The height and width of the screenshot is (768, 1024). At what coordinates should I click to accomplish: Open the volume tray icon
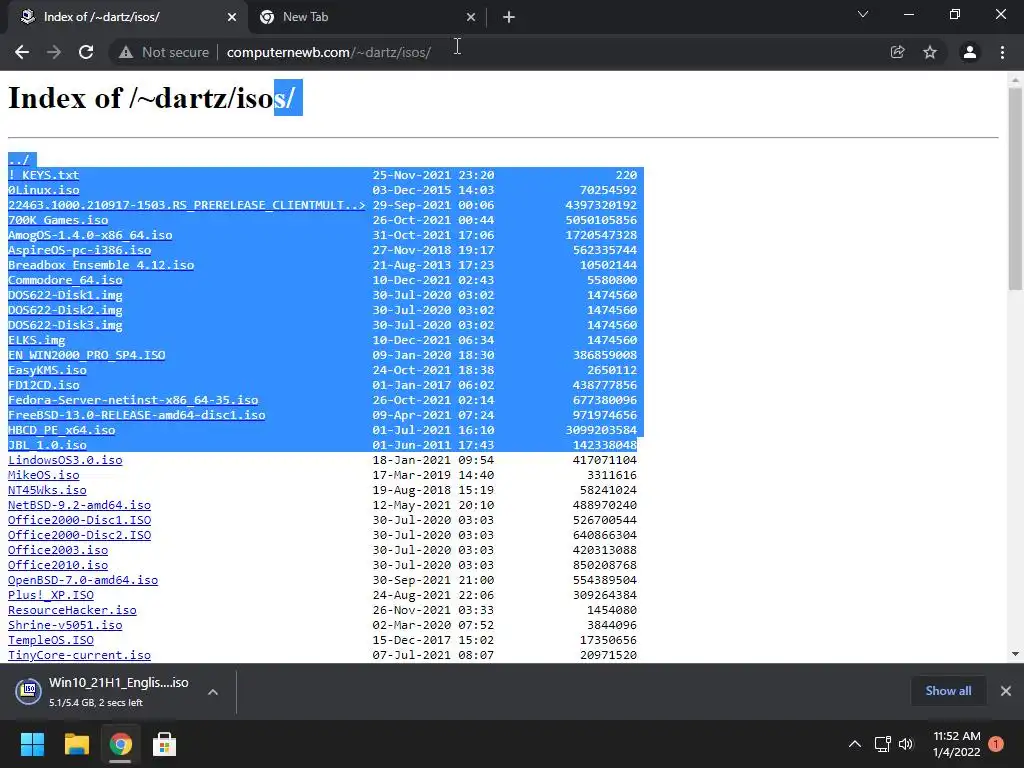tap(906, 744)
